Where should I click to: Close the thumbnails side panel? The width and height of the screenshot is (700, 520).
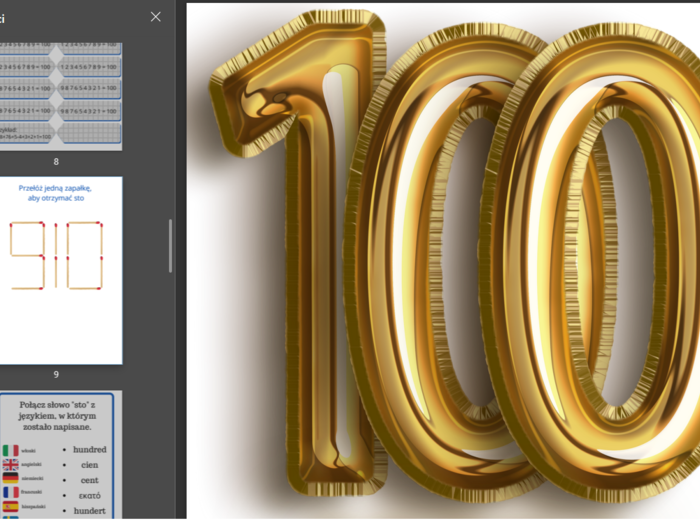[x=155, y=17]
